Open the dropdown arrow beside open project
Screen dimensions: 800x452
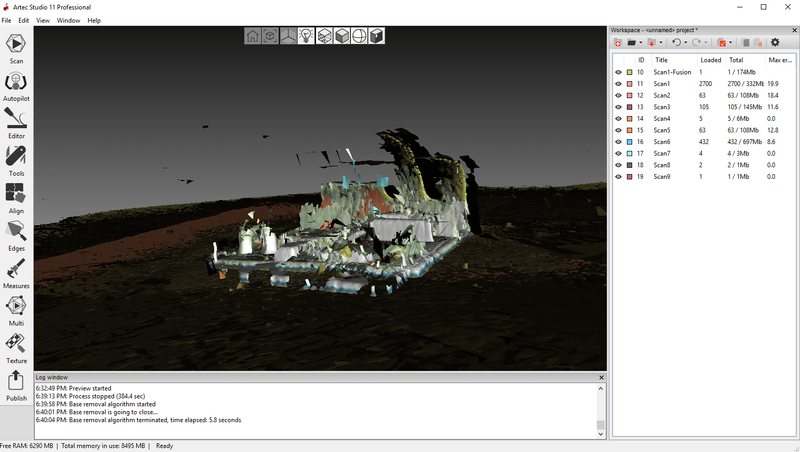click(641, 43)
